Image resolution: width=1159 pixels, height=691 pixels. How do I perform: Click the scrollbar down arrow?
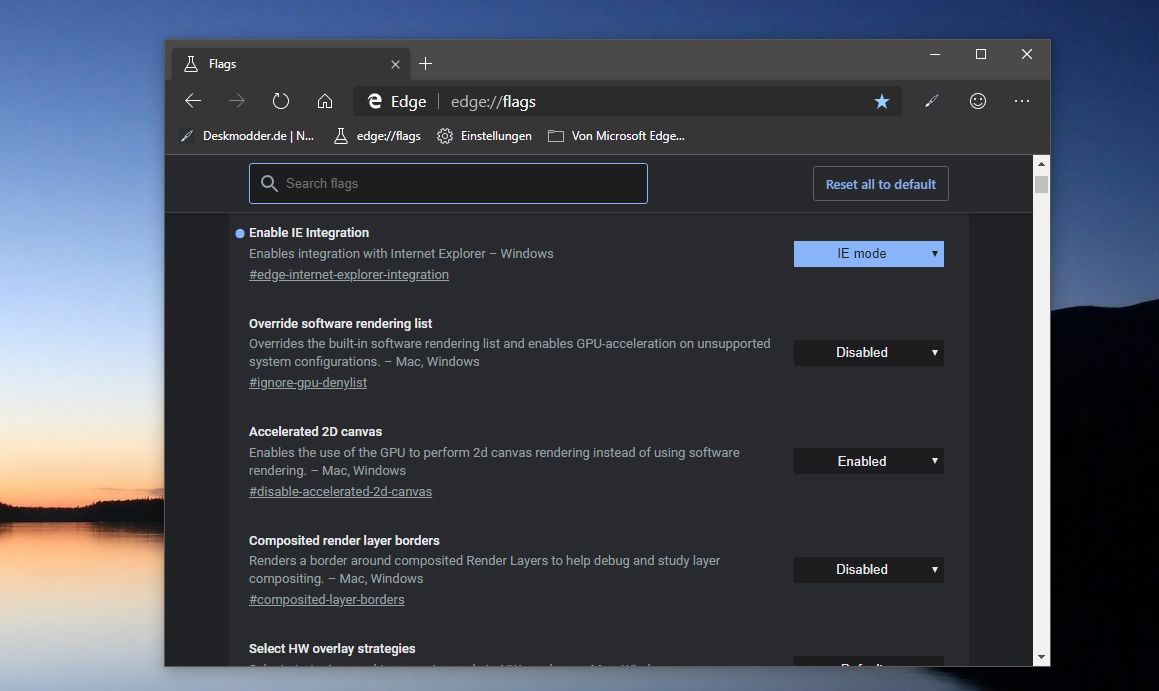click(x=1041, y=657)
